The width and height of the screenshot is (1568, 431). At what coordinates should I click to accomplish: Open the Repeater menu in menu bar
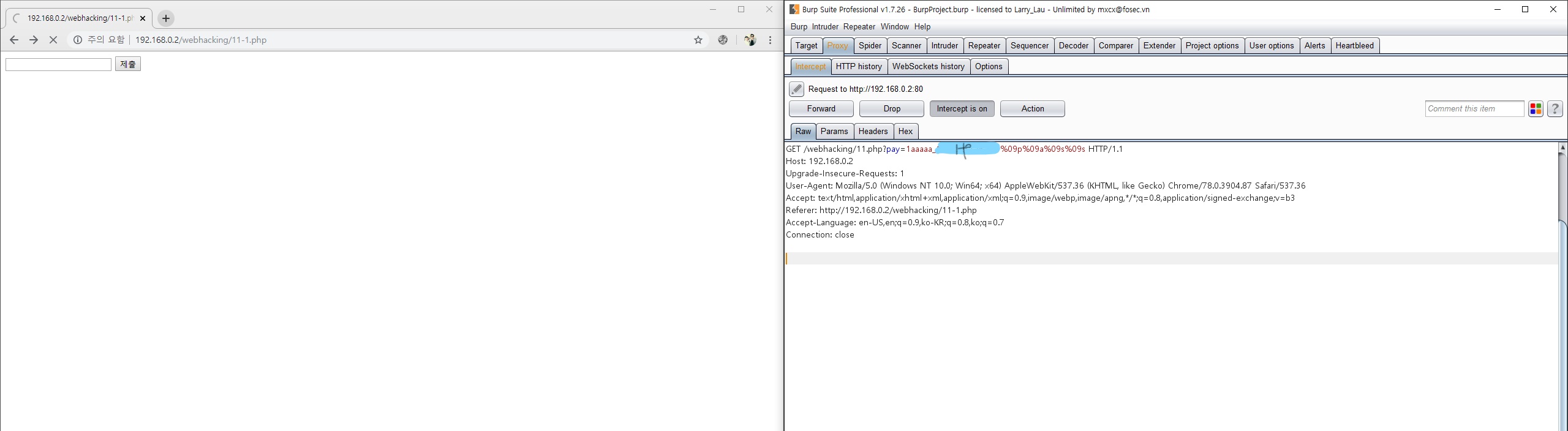pyautogui.click(x=859, y=27)
